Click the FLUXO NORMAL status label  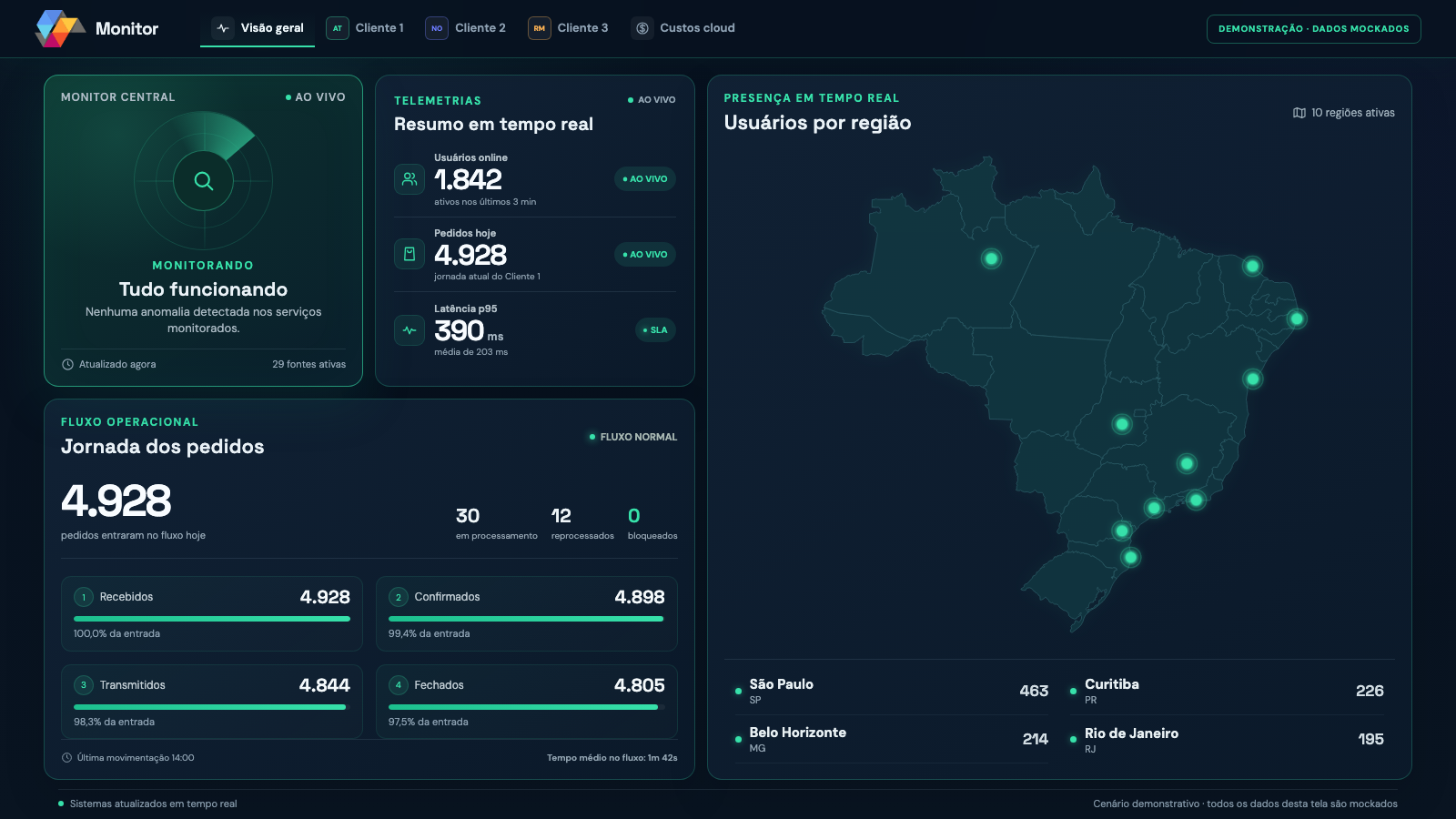(633, 437)
